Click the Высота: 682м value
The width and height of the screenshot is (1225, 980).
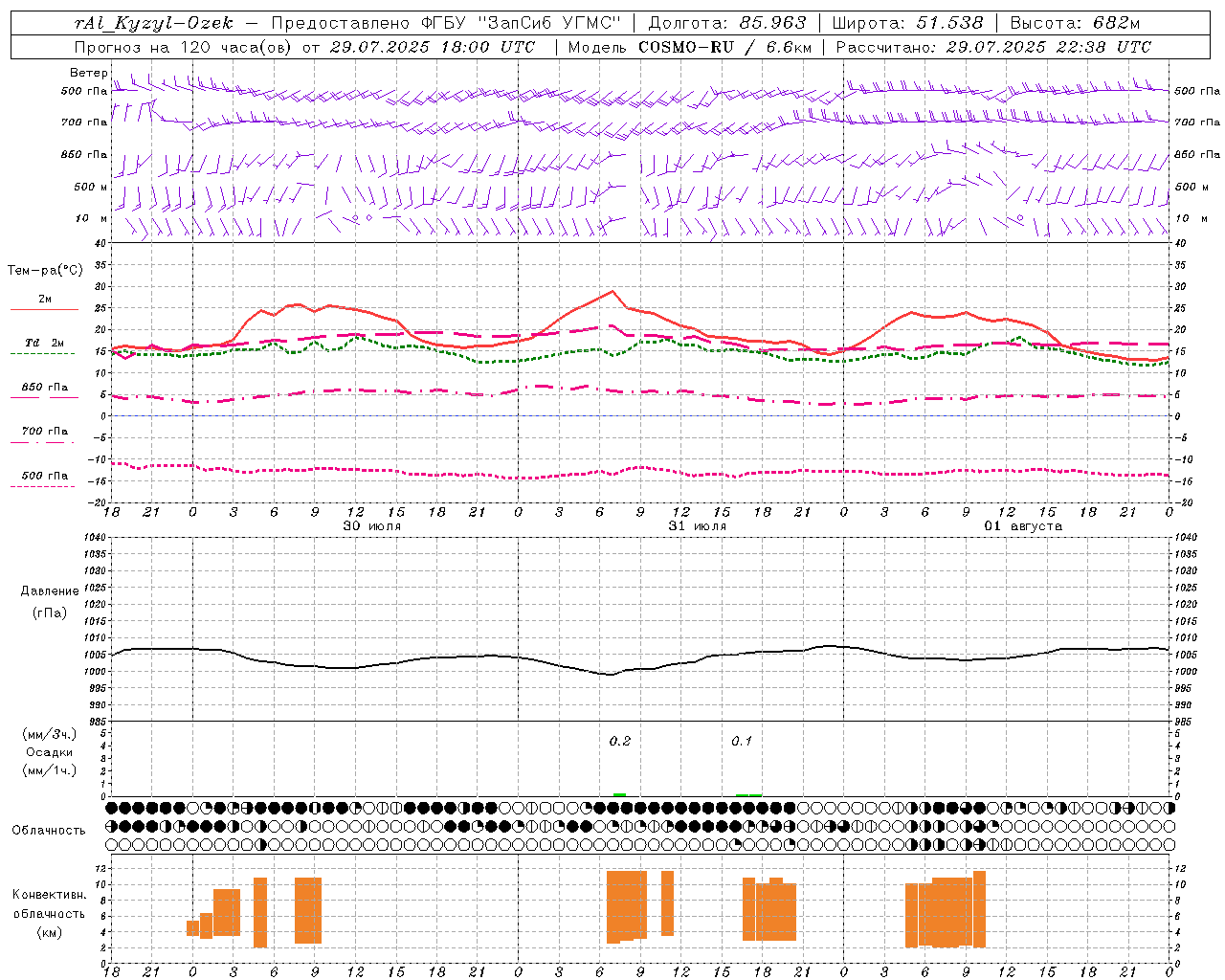pyautogui.click(x=1075, y=23)
